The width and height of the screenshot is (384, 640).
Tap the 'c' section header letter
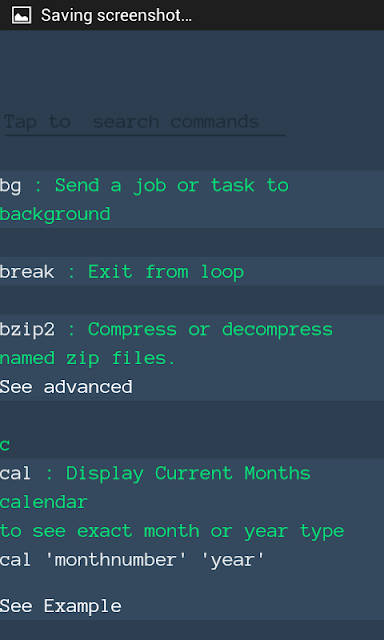5,445
